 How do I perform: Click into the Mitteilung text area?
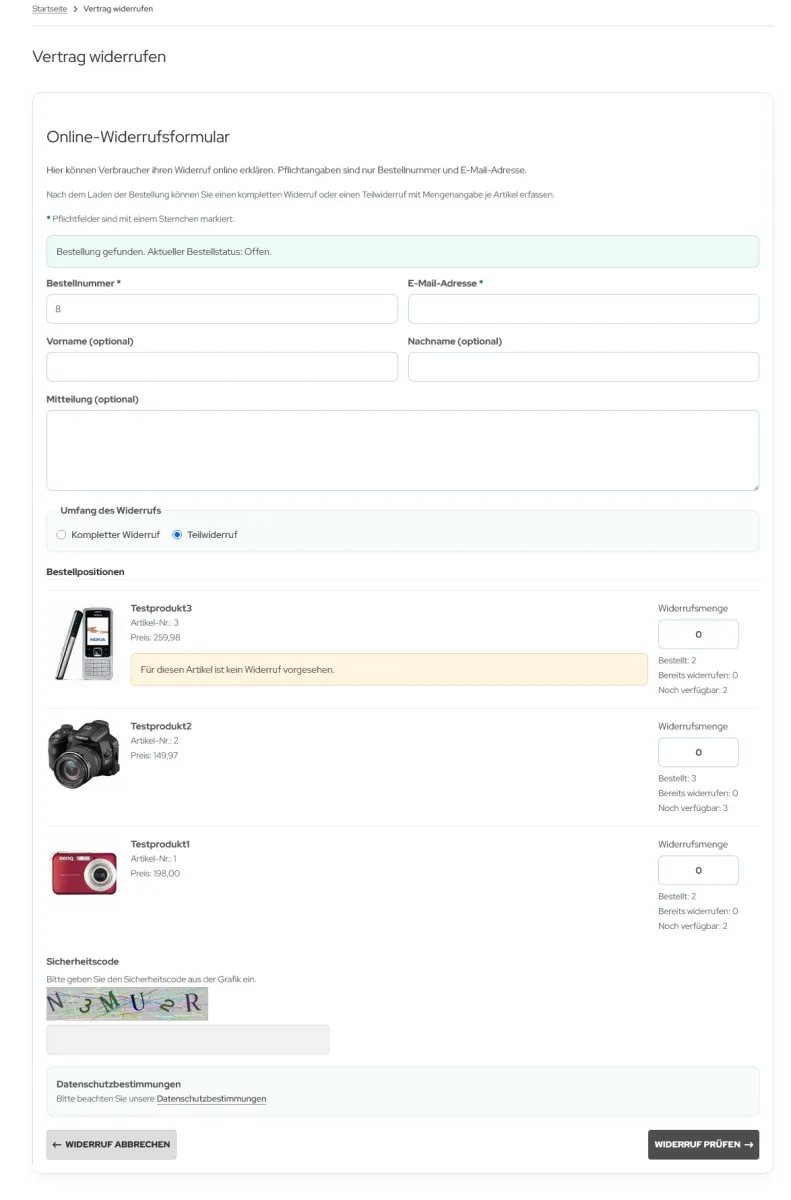[402, 450]
